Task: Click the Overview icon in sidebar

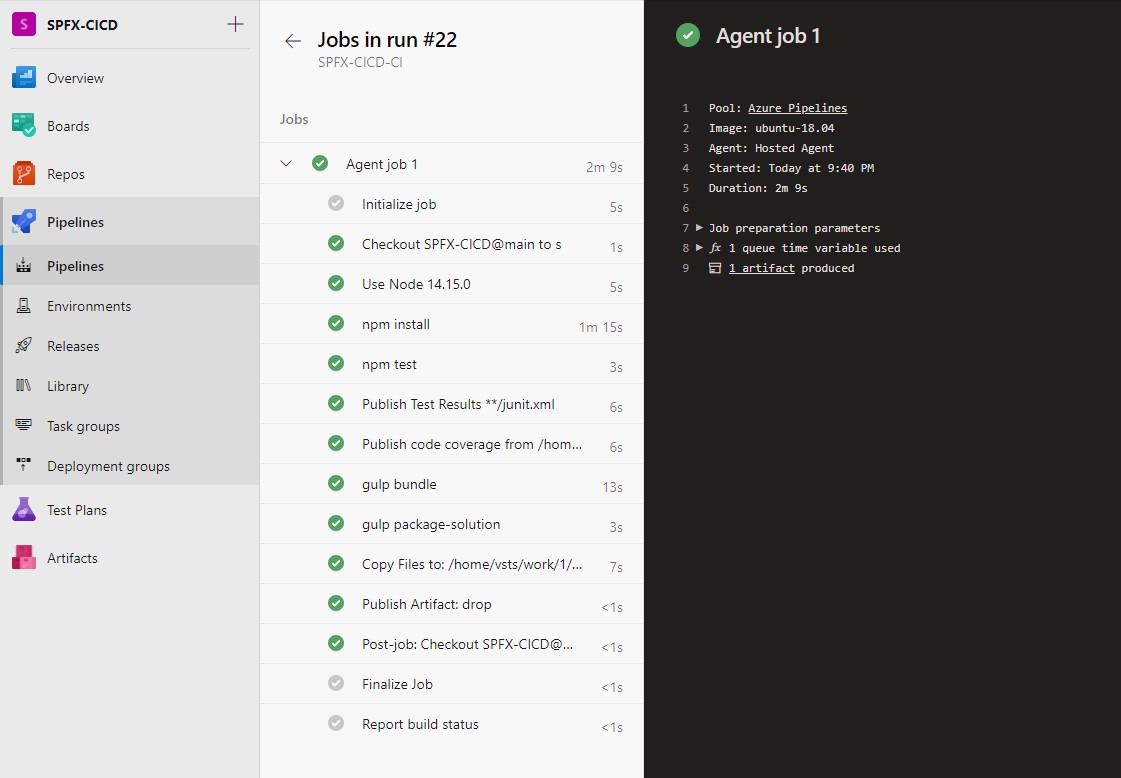Action: [x=24, y=78]
